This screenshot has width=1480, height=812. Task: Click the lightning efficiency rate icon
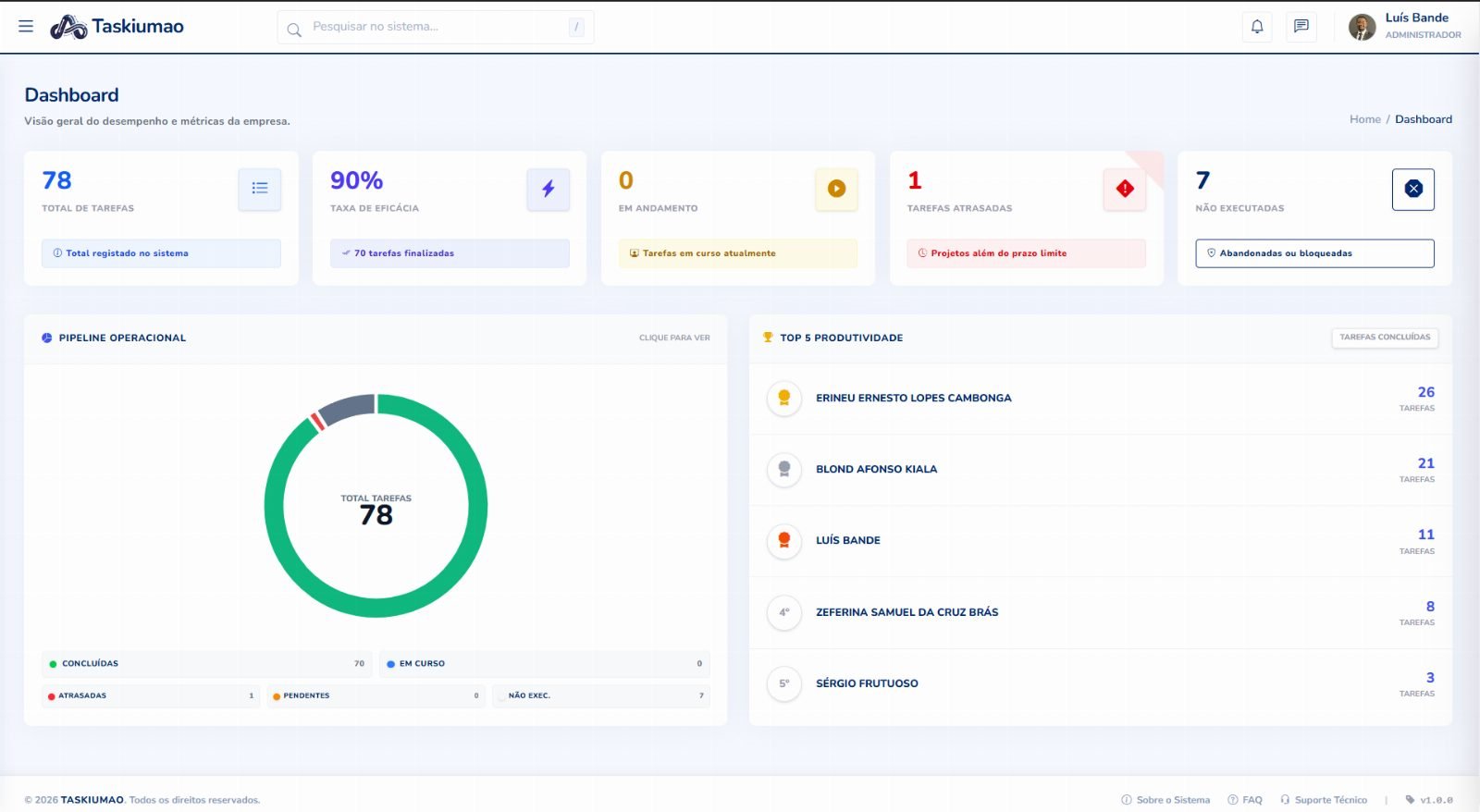click(x=549, y=189)
